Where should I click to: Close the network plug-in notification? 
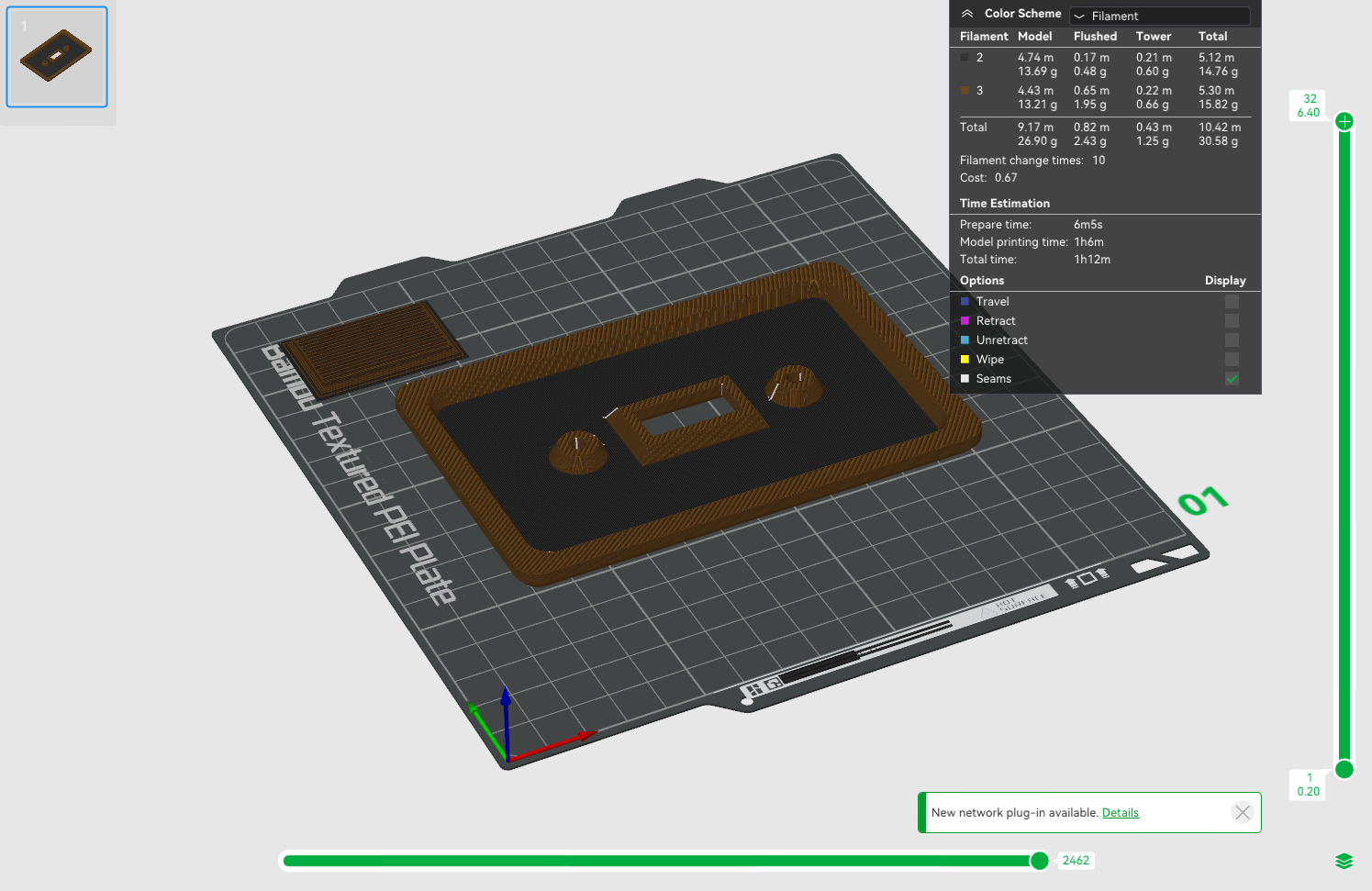tap(1243, 812)
